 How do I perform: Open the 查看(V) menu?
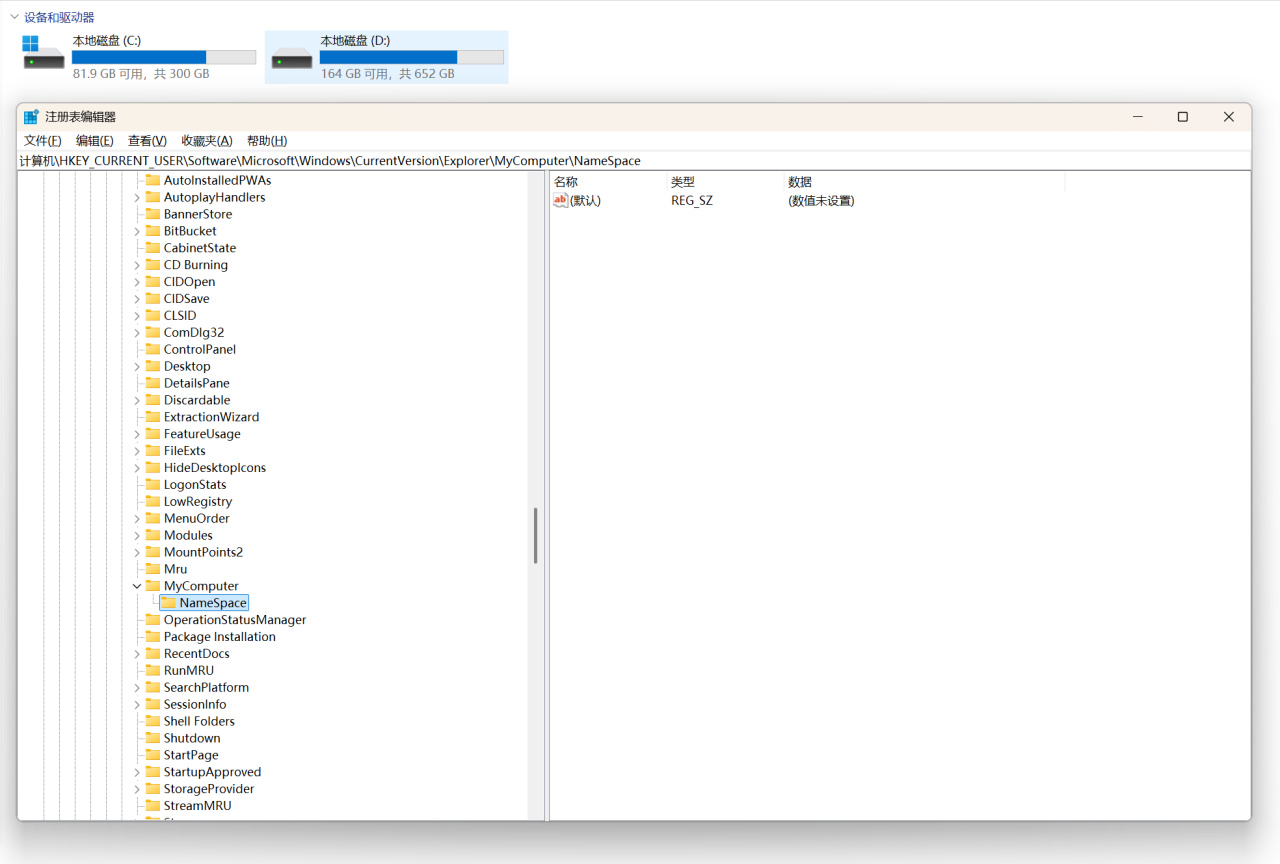pyautogui.click(x=147, y=141)
